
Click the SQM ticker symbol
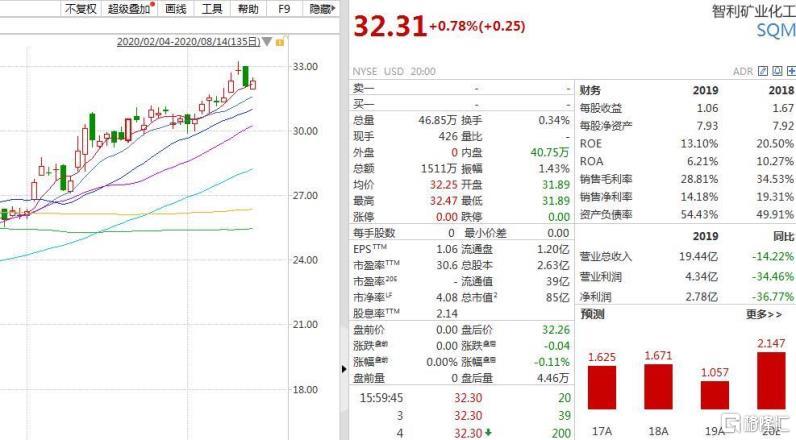coord(776,30)
